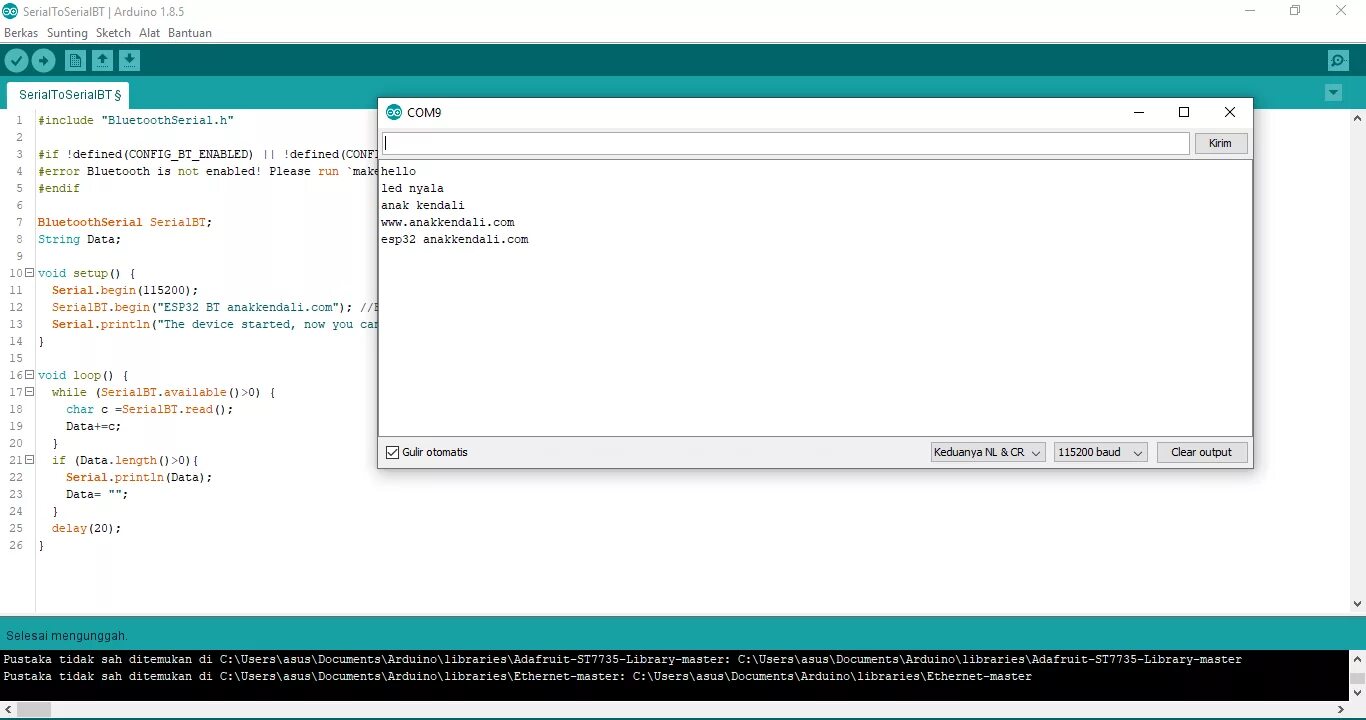1366x720 pixels.
Task: Click 'BluetoothSerial SerialBT;' code line
Action: (x=125, y=222)
